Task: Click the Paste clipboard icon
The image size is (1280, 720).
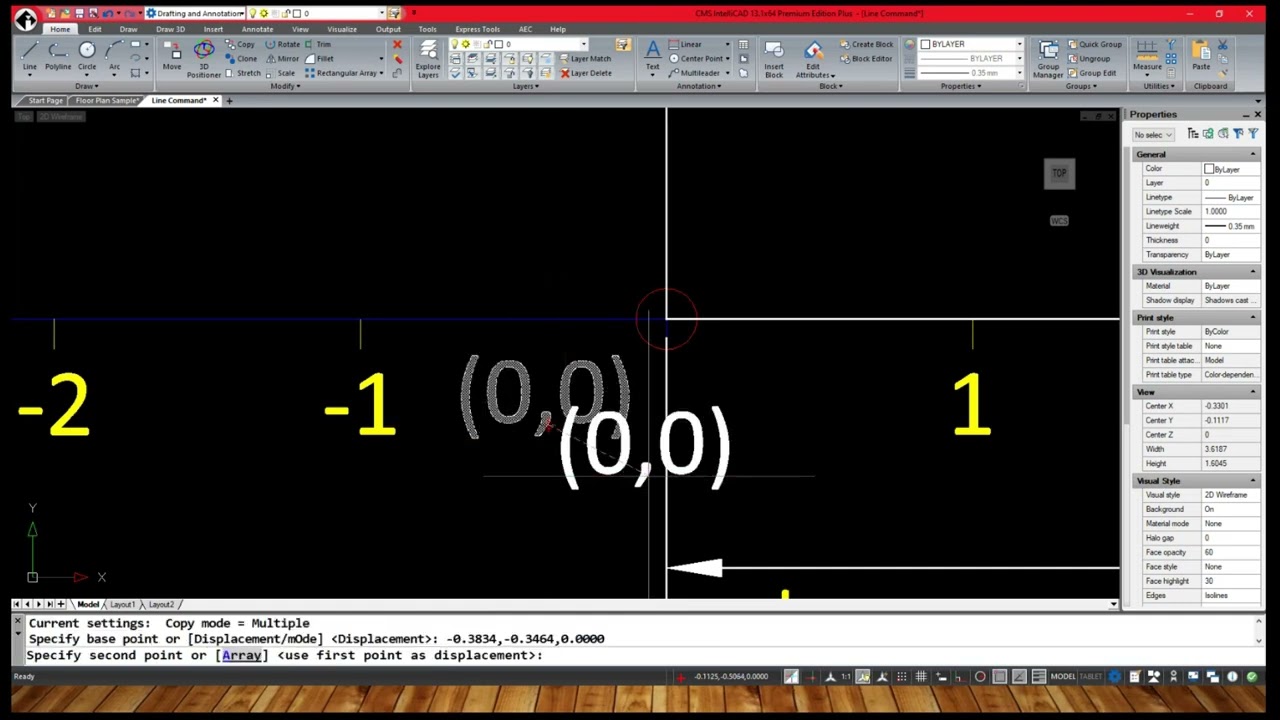Action: (x=1201, y=55)
